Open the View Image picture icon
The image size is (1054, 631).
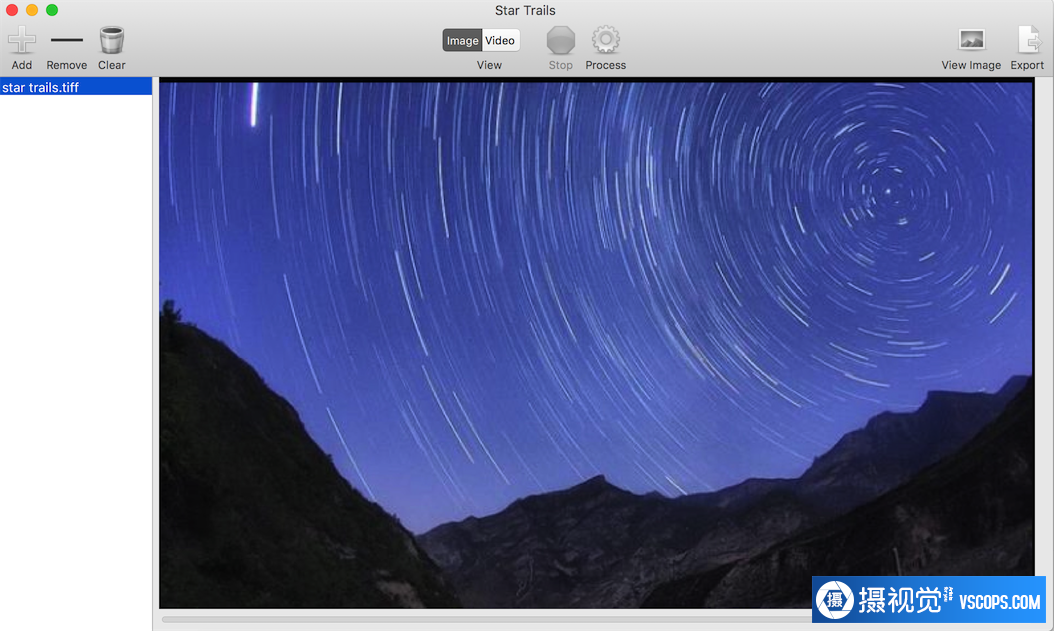971,41
